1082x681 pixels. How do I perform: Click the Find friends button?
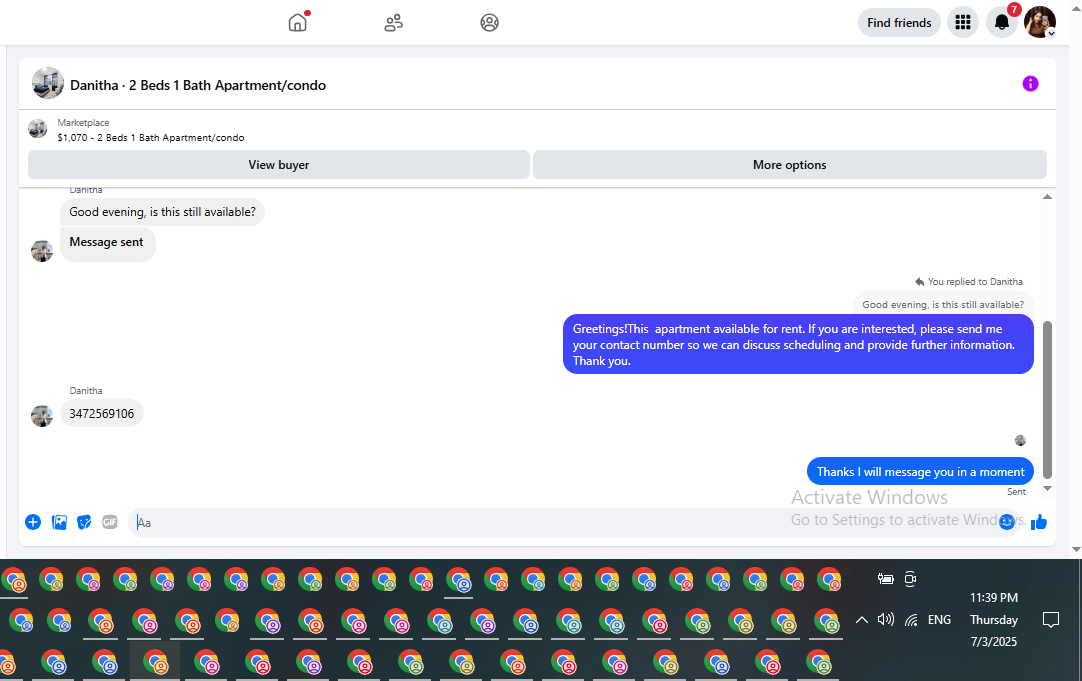point(899,23)
